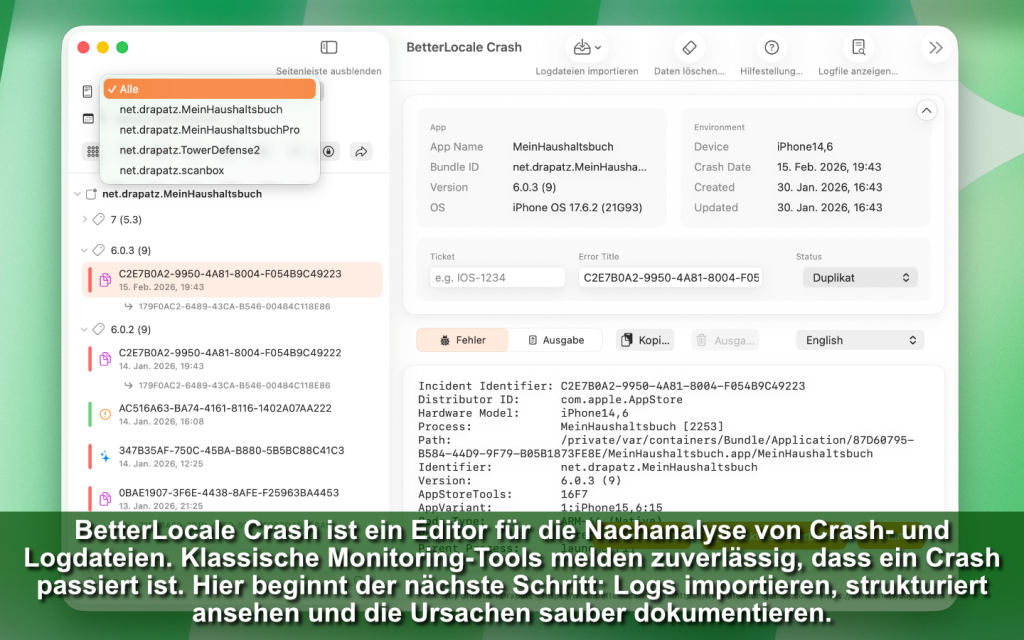1024x640 pixels.
Task: Collapse the details panel with chevron-up button
Action: tap(926, 111)
